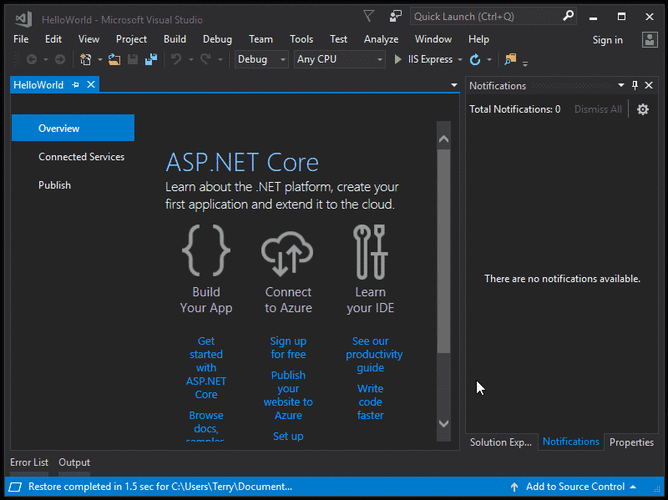
Task: Click the Build Your App braces icon
Action: (x=206, y=251)
